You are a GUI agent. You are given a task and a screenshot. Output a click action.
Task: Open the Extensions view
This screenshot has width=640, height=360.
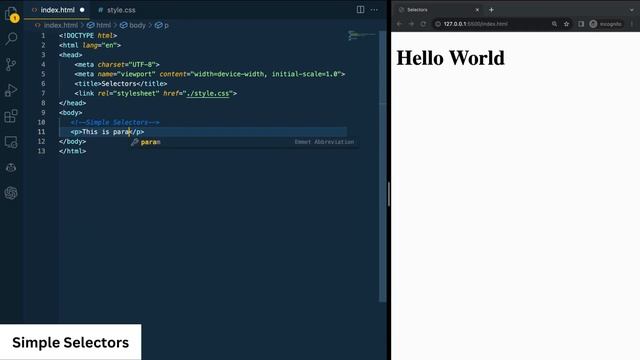click(11, 116)
